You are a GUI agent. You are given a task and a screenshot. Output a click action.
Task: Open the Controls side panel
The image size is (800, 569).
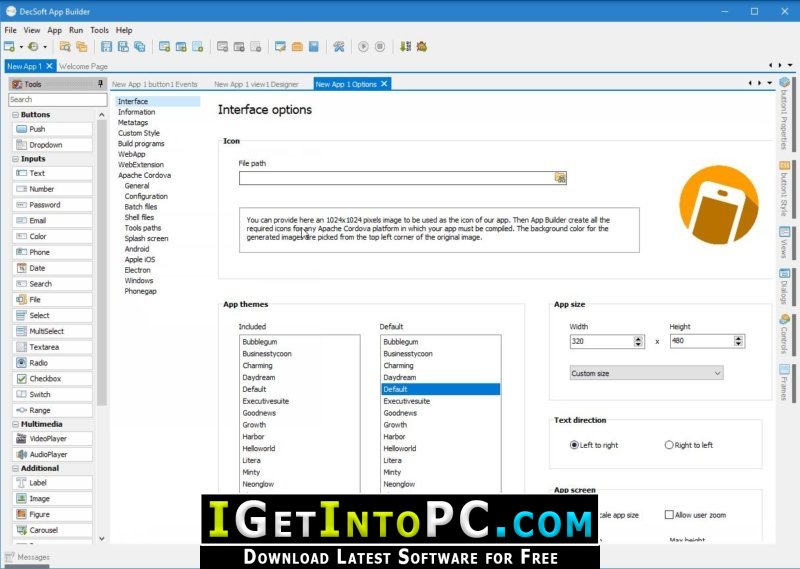coord(784,334)
